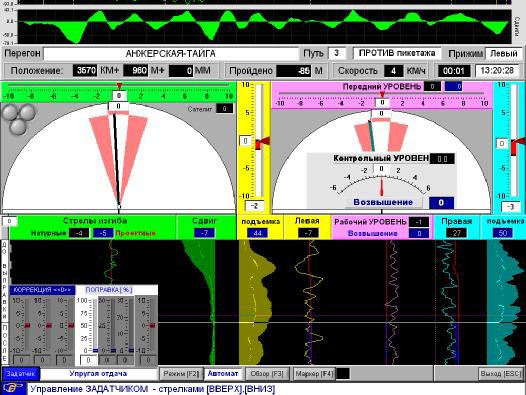Image resolution: width=526 pixels, height=395 pixels.
Task: Click the Проектные value -5
Action: point(103,233)
